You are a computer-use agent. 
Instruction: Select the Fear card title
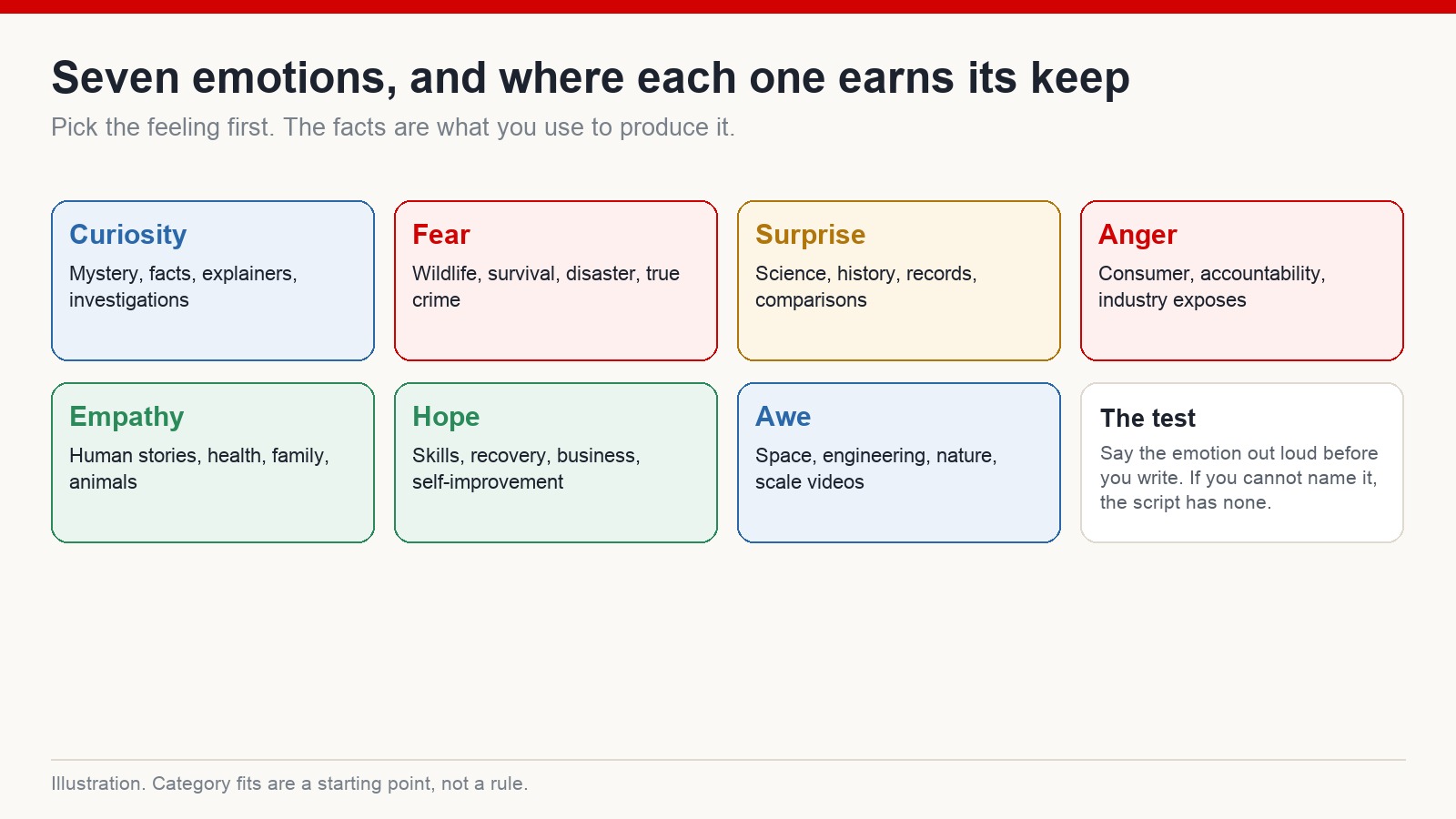coord(440,235)
